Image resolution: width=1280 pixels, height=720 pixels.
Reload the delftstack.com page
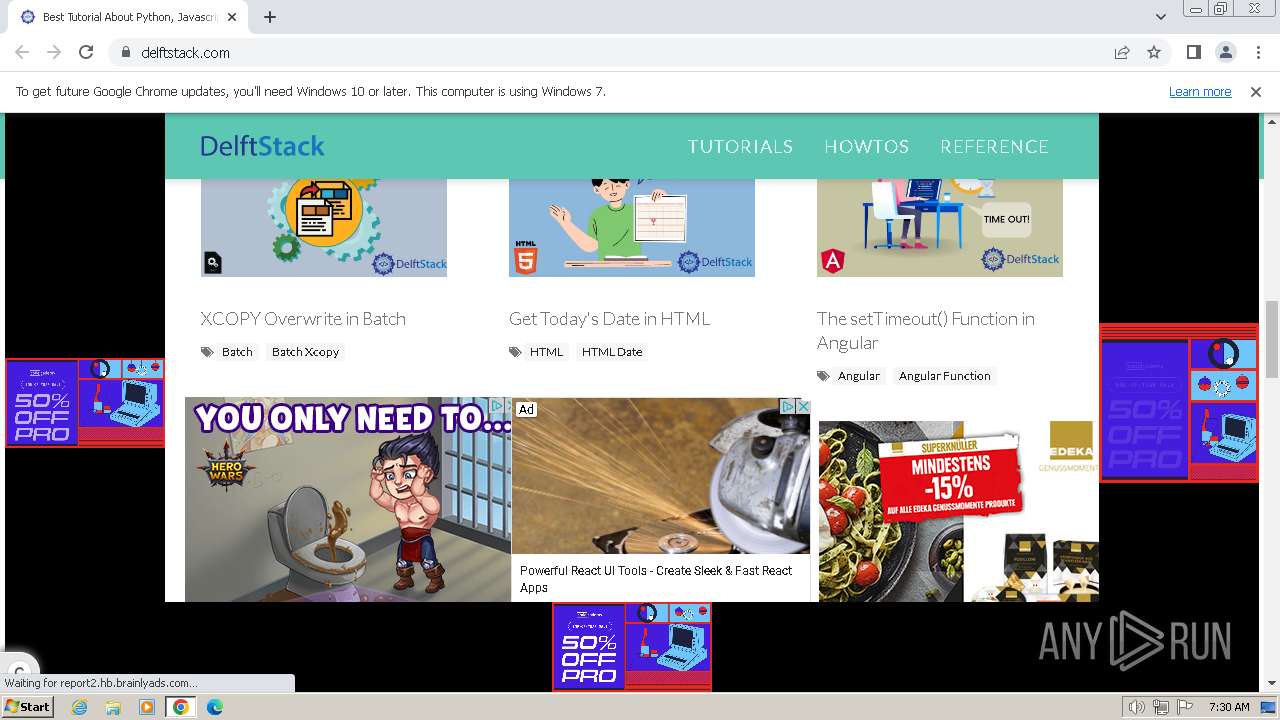(86, 52)
